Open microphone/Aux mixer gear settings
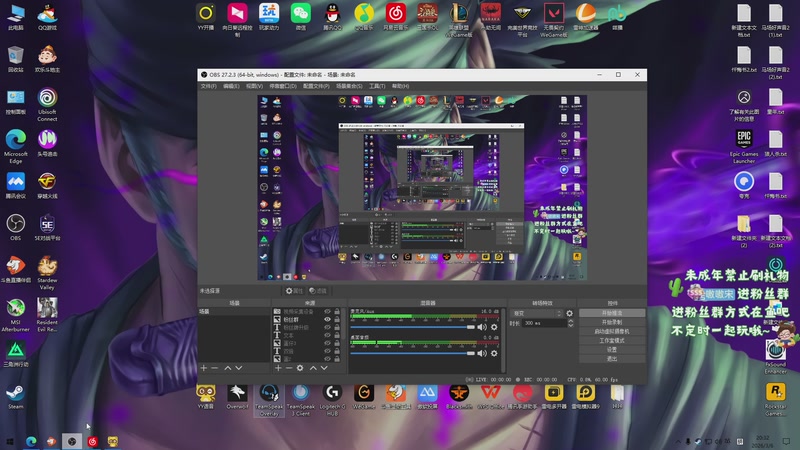This screenshot has height=450, width=800. point(494,327)
